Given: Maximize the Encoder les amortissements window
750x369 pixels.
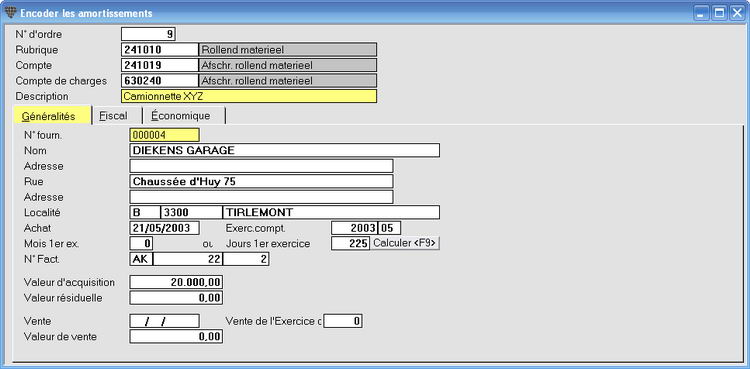Looking at the screenshot, I should coord(719,13).
